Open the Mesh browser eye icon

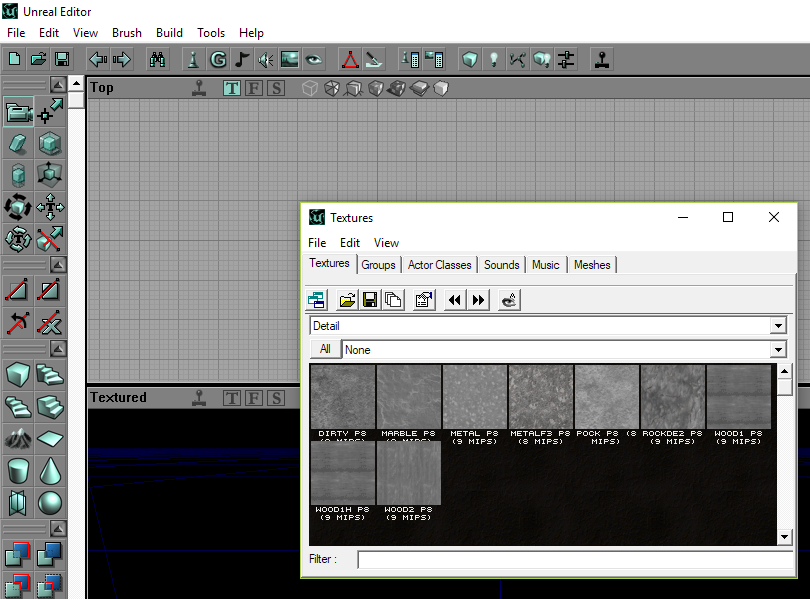[x=314, y=59]
